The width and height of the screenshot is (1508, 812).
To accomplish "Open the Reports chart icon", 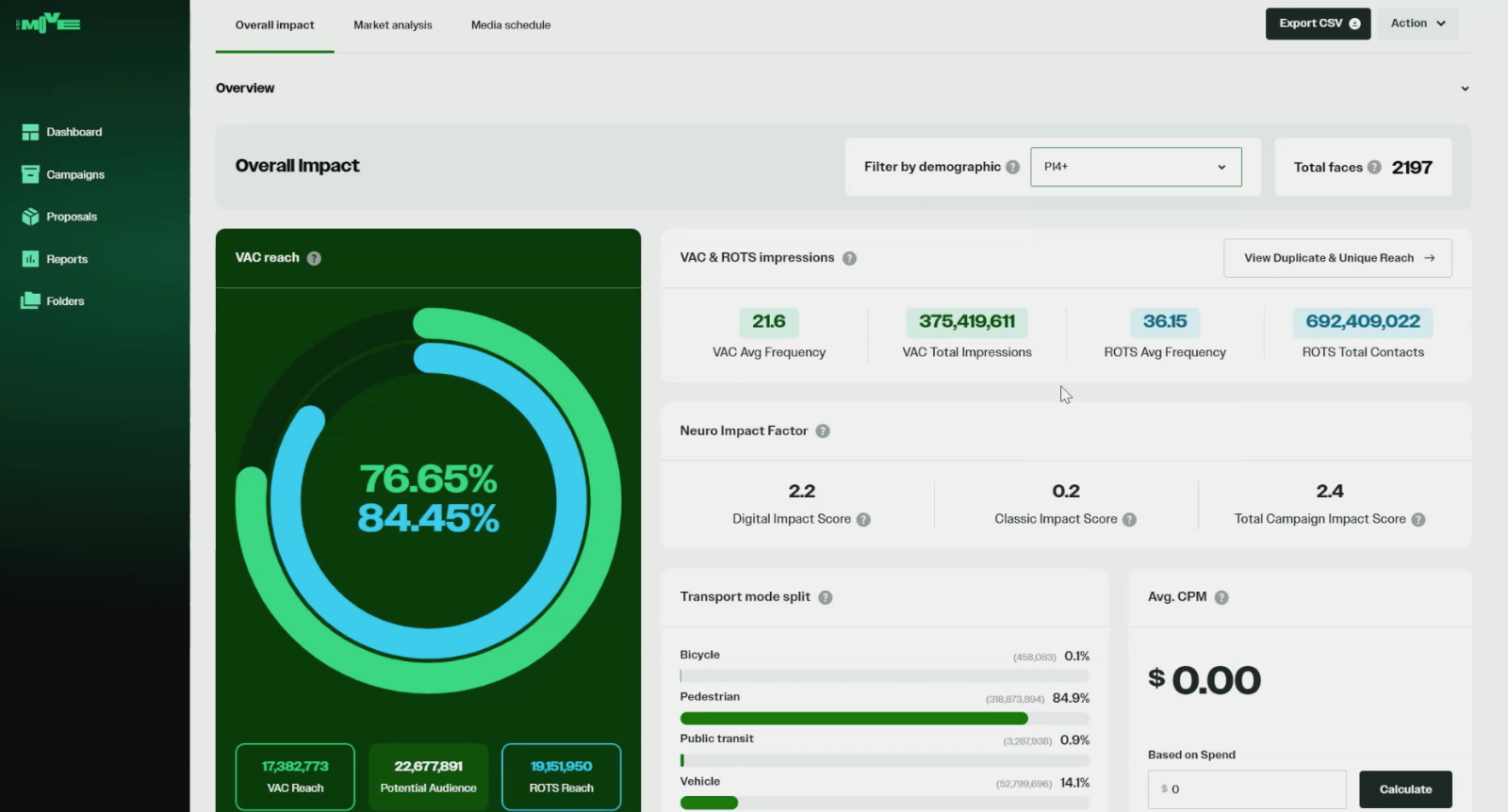I will pyautogui.click(x=30, y=259).
